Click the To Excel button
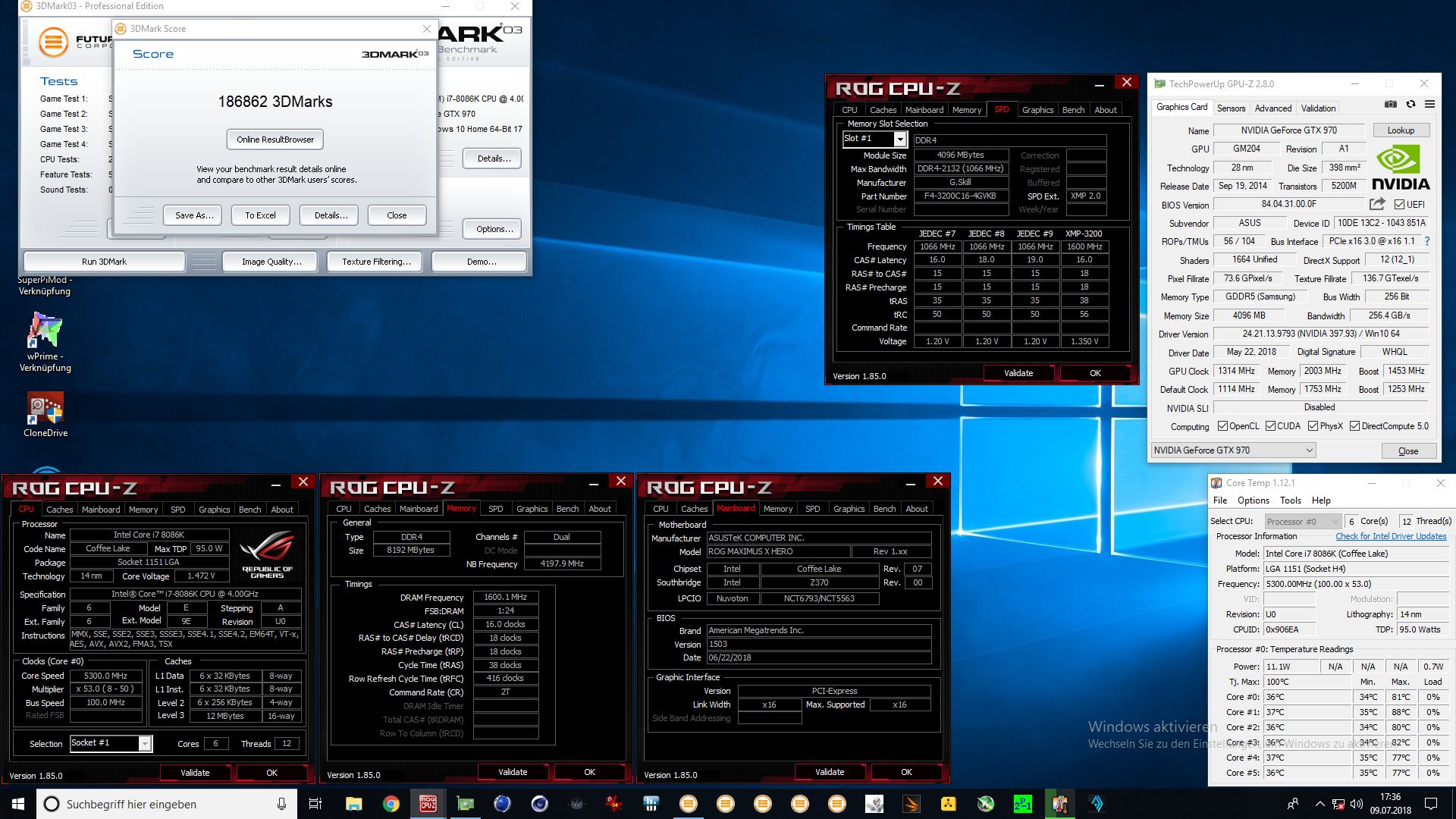This screenshot has width=1456, height=819. (260, 215)
